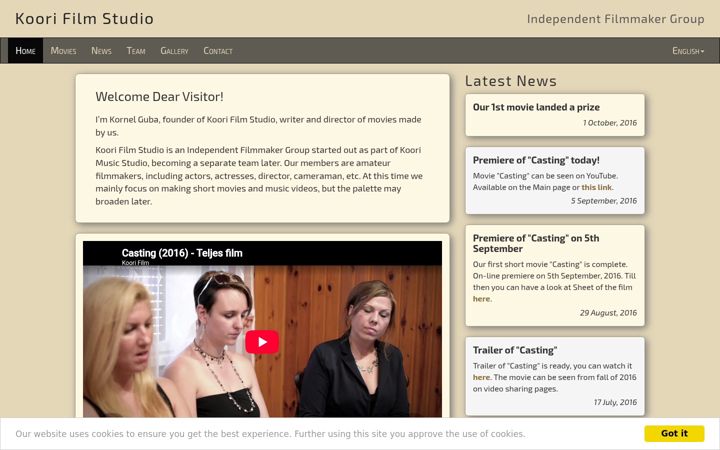Click the '17 July, 2016' date
Viewport: 720px width, 450px height.
pyautogui.click(x=615, y=402)
